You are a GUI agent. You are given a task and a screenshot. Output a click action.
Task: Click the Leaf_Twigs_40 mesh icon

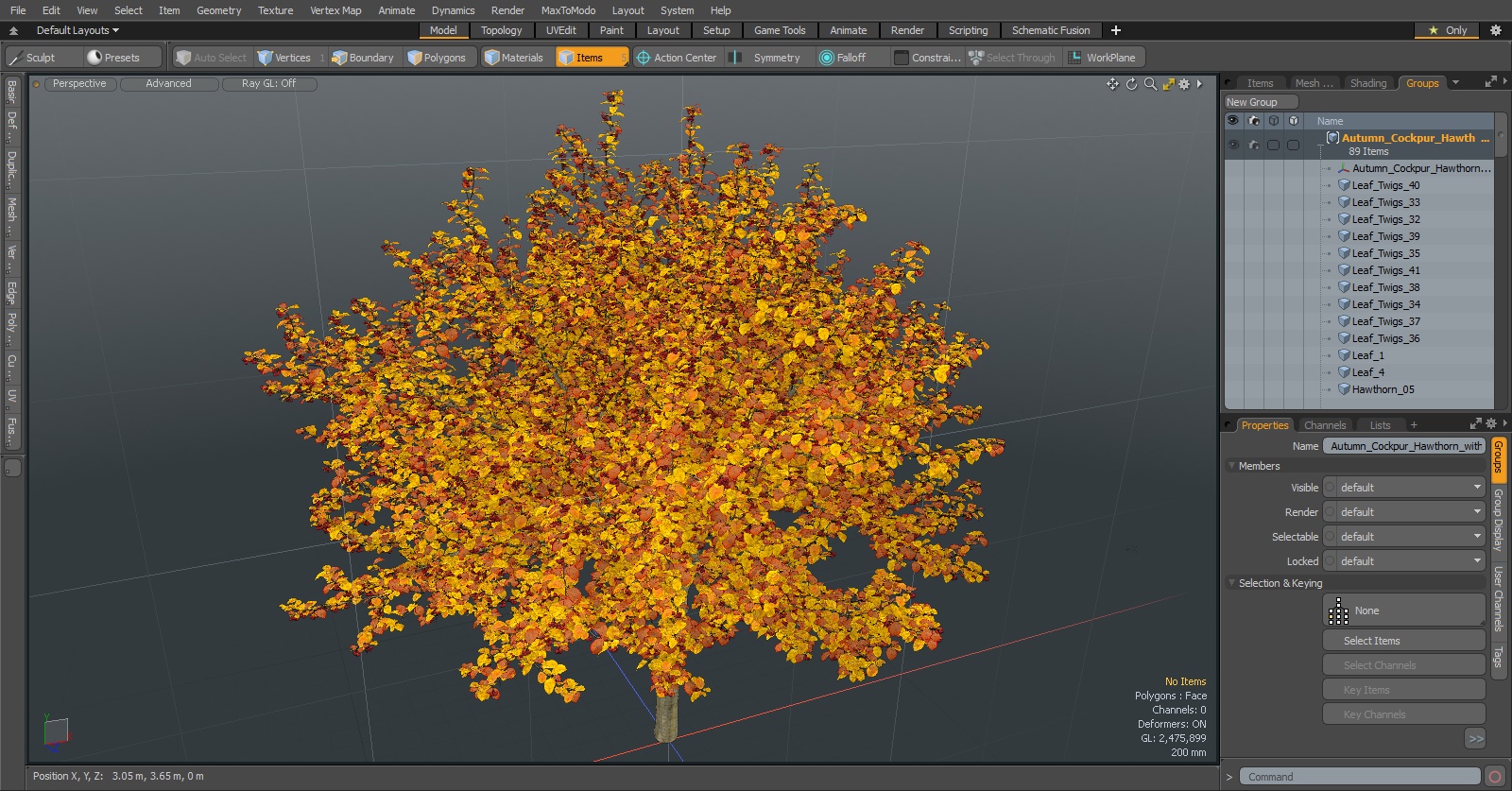pyautogui.click(x=1344, y=185)
